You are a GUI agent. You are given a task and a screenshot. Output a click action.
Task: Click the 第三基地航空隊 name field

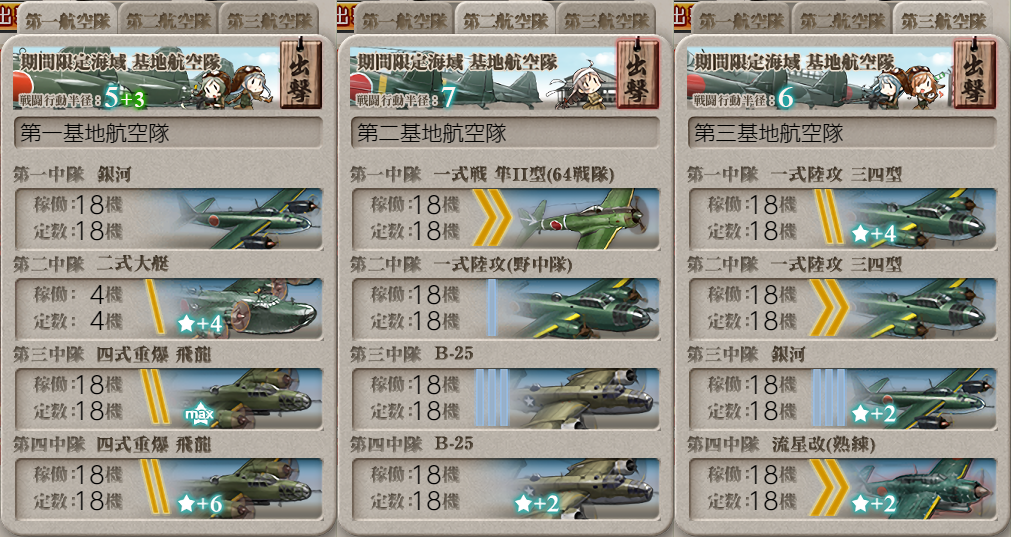coord(842,133)
